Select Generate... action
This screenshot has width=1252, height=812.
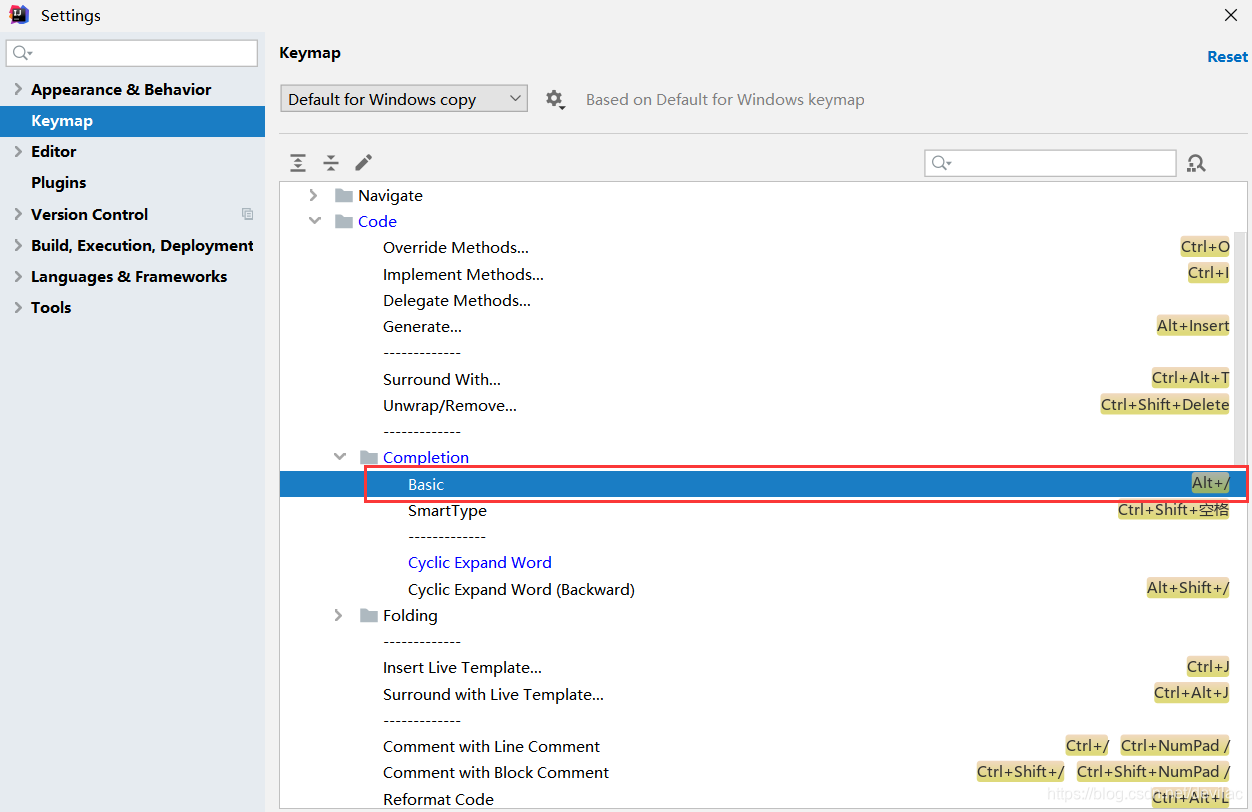point(422,326)
